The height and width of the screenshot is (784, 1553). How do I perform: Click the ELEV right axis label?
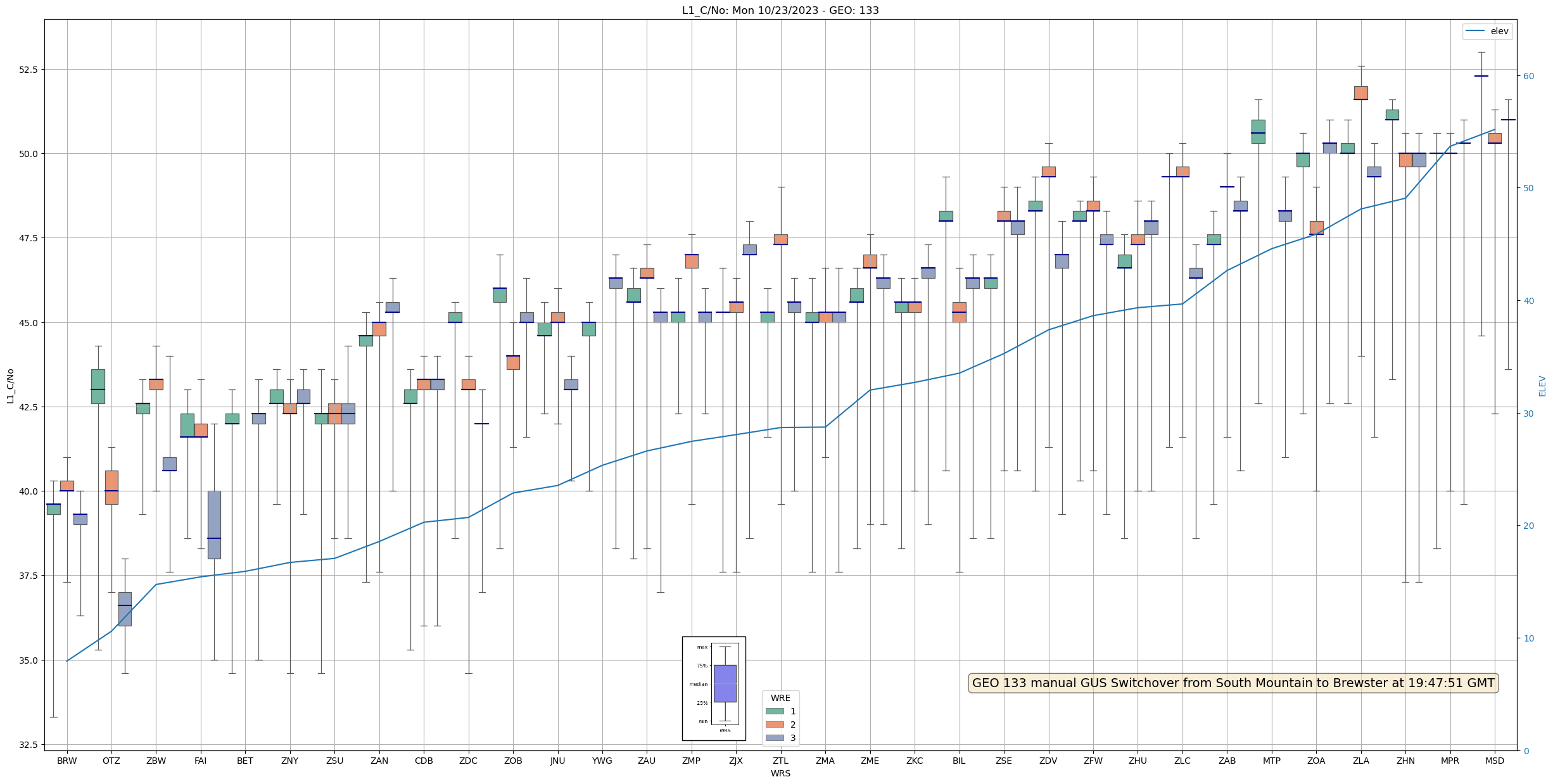1542,386
